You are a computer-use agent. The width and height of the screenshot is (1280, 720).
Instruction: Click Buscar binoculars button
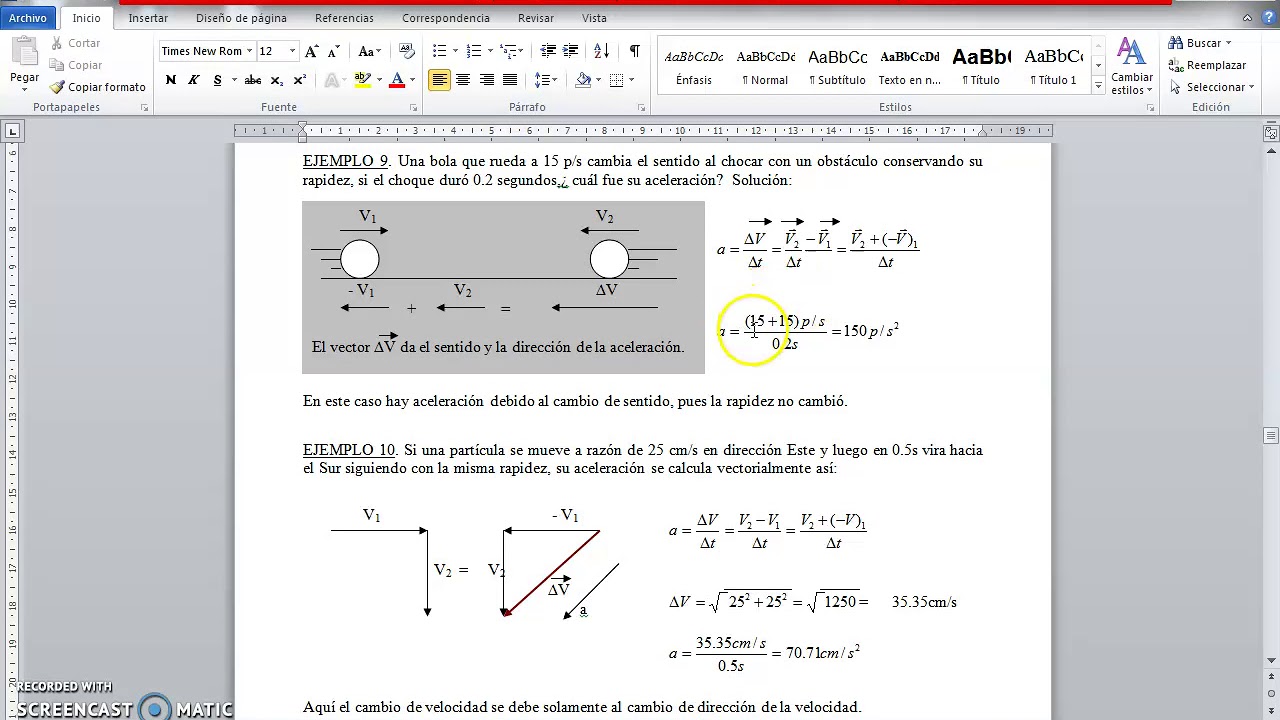tap(1200, 43)
